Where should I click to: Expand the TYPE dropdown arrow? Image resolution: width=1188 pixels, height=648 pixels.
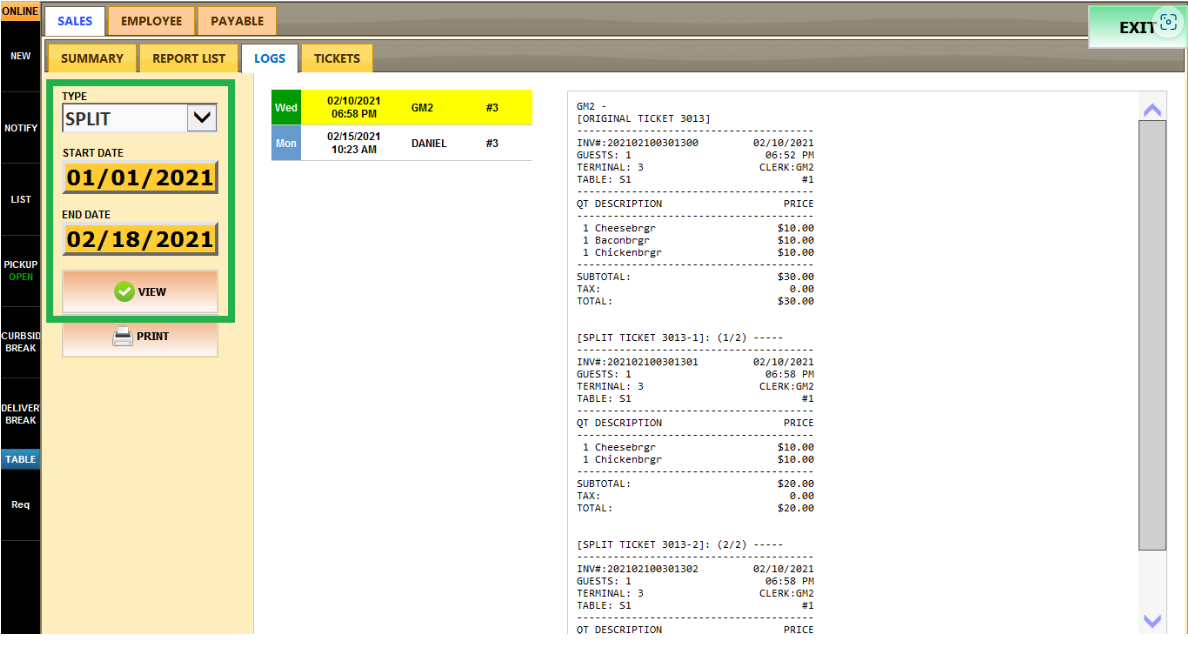(x=202, y=118)
